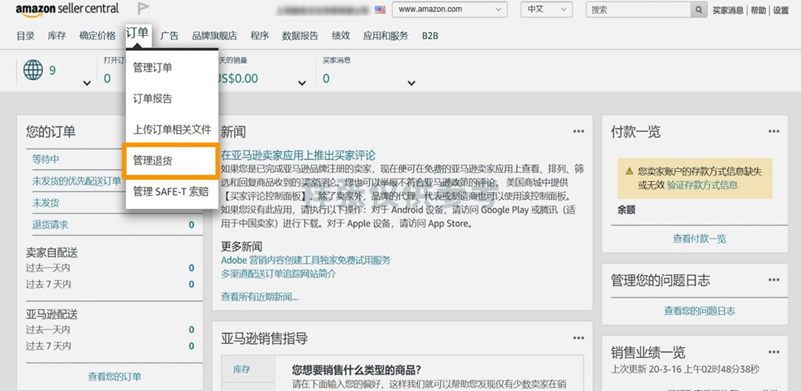Open the 设置 link
Screen dimensions: 801x391
click(781, 10)
